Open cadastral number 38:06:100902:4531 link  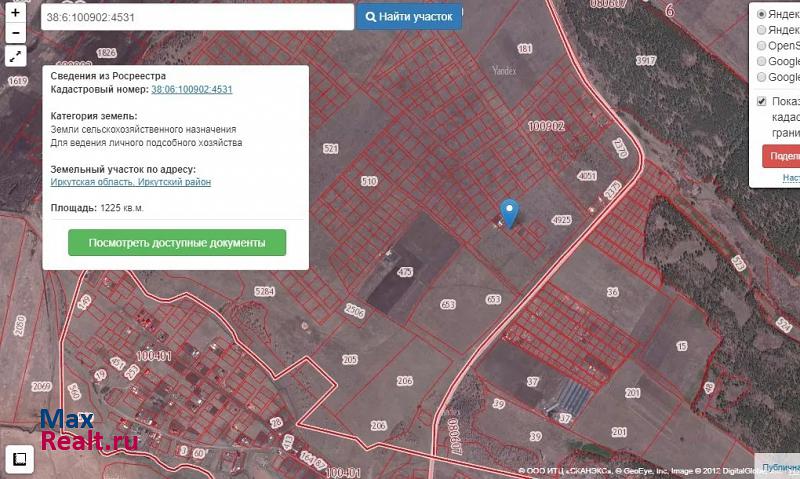click(191, 89)
